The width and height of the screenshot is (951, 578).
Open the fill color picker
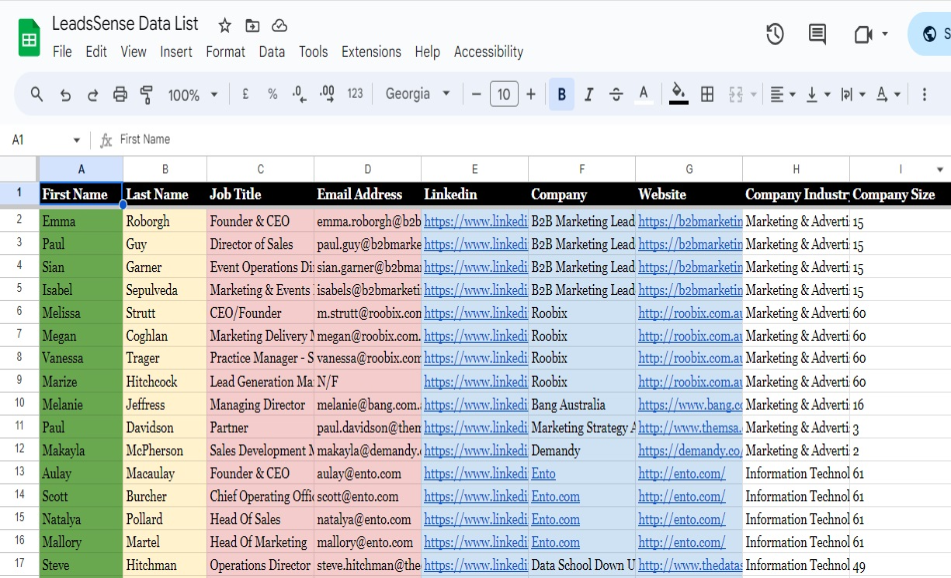(x=677, y=93)
